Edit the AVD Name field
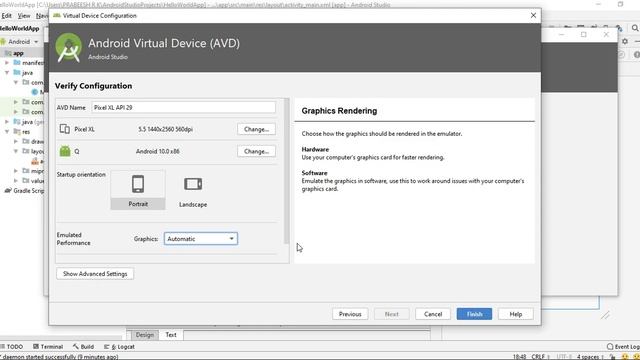 [x=183, y=107]
